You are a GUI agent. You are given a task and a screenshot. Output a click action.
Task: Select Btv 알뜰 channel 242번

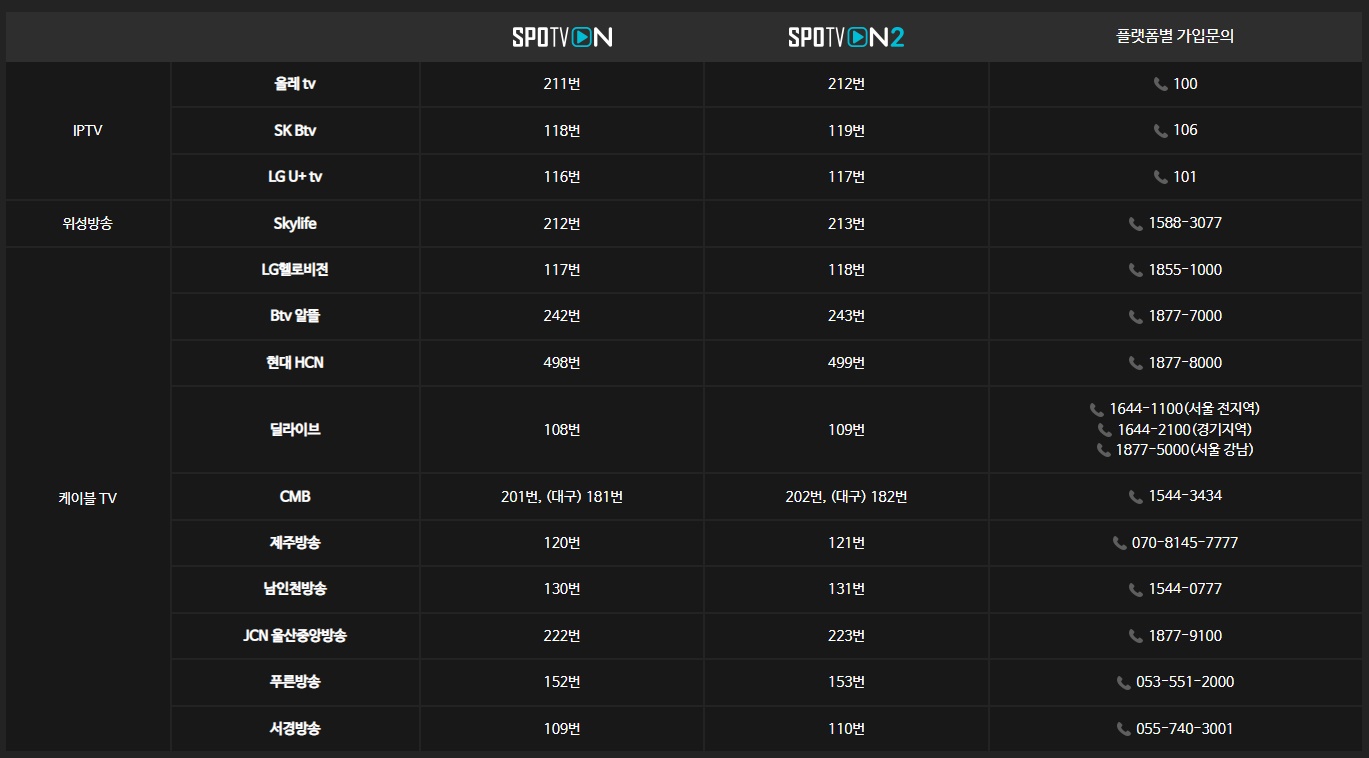562,316
